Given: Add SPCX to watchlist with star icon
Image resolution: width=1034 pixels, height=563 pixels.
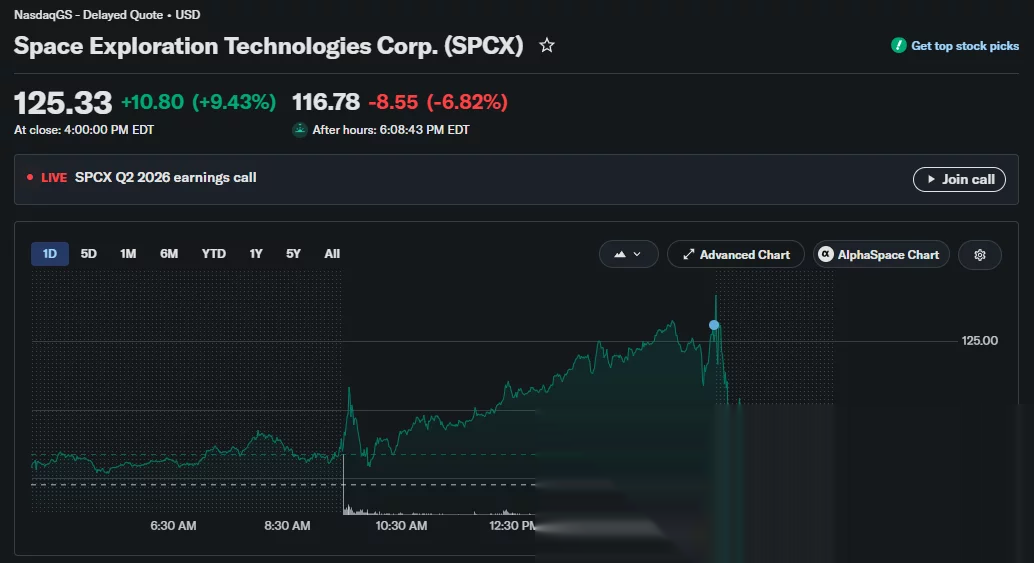Looking at the screenshot, I should point(547,45).
